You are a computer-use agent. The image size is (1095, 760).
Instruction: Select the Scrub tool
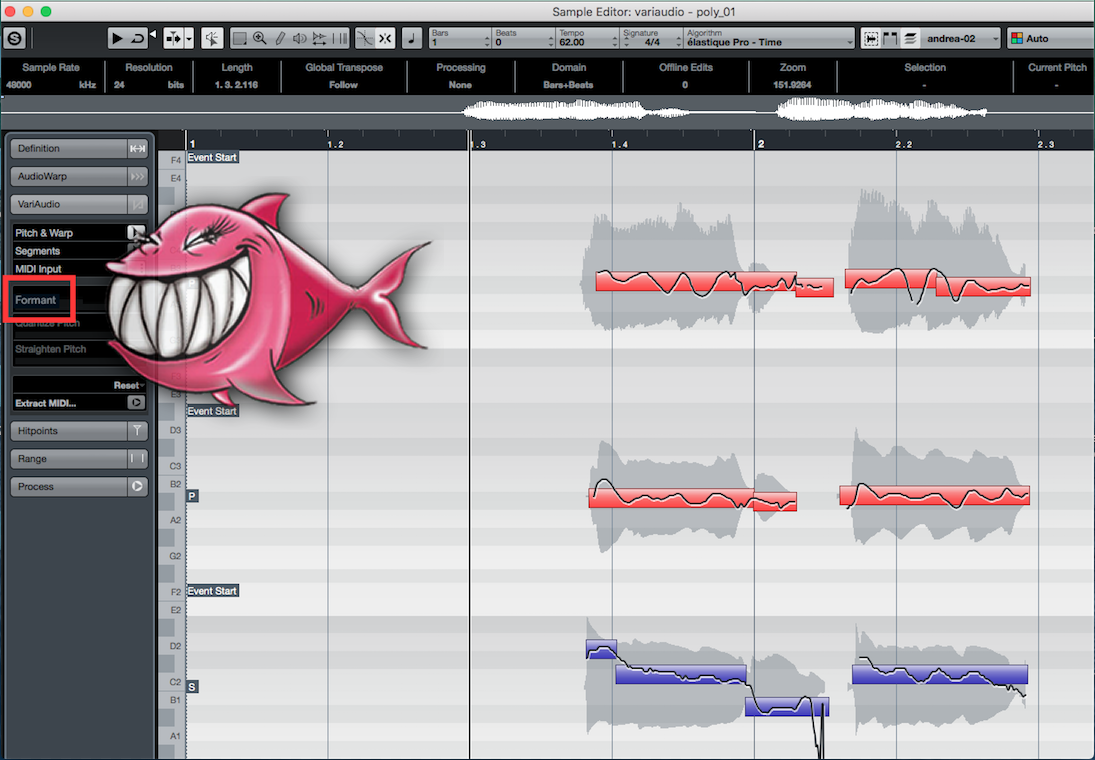tap(319, 38)
